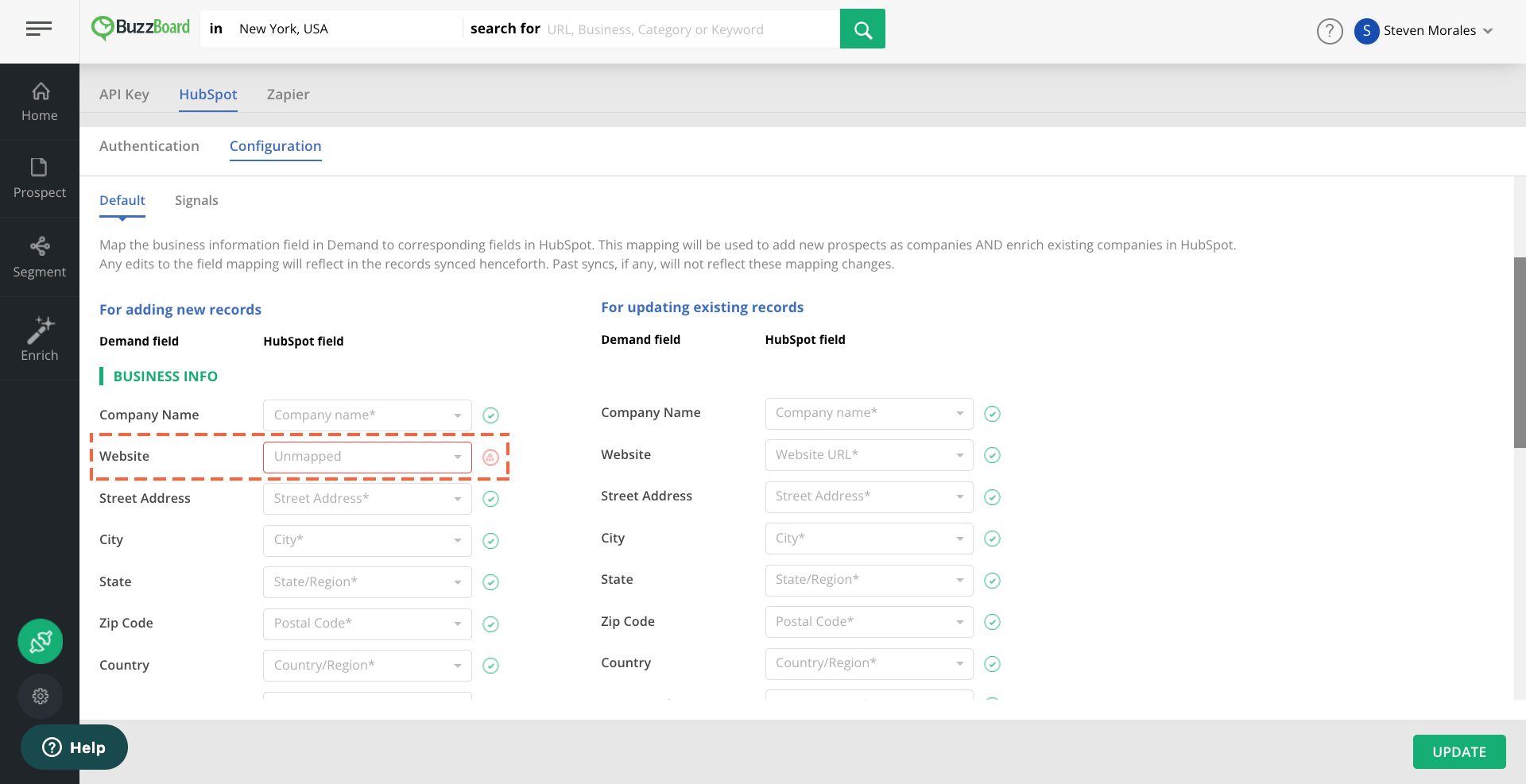Open the hamburger menu icon

click(x=39, y=29)
